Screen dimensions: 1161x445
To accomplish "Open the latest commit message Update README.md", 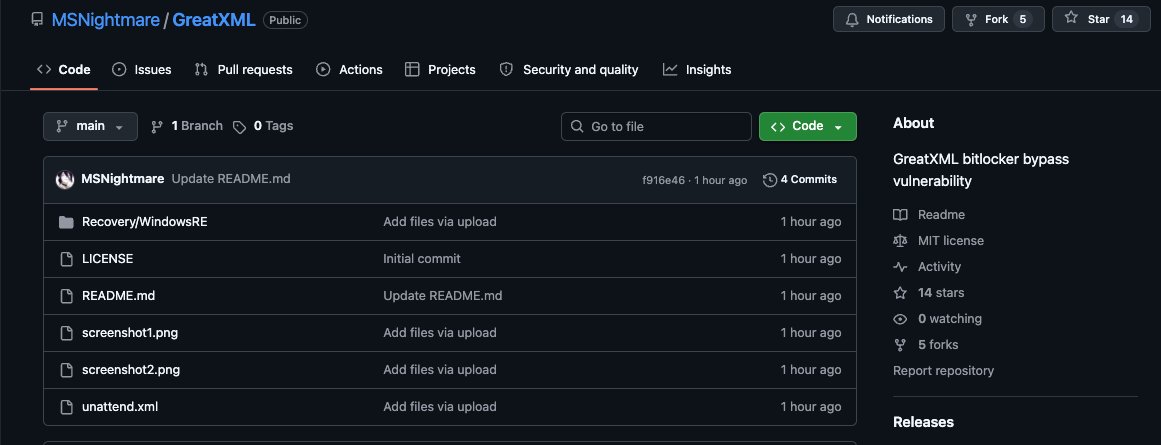I will point(231,179).
